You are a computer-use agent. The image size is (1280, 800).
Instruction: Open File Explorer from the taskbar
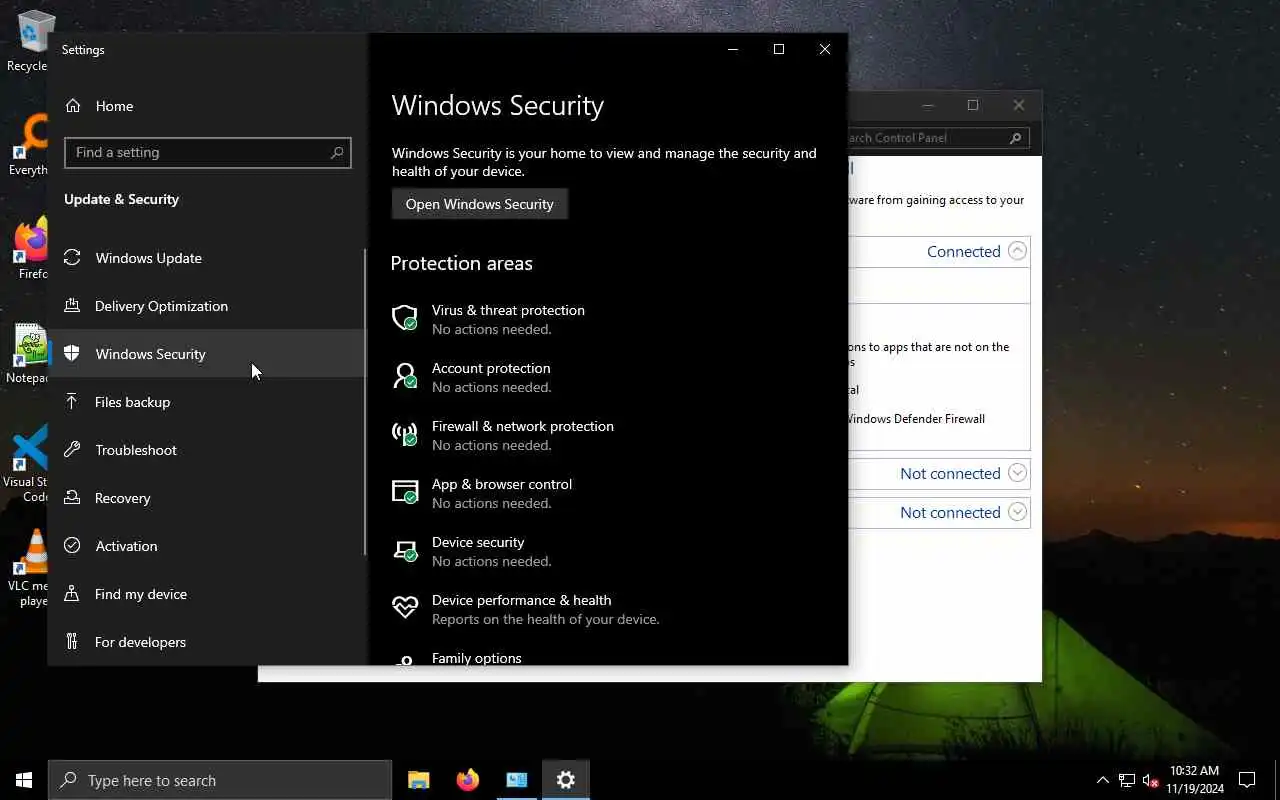(x=418, y=780)
